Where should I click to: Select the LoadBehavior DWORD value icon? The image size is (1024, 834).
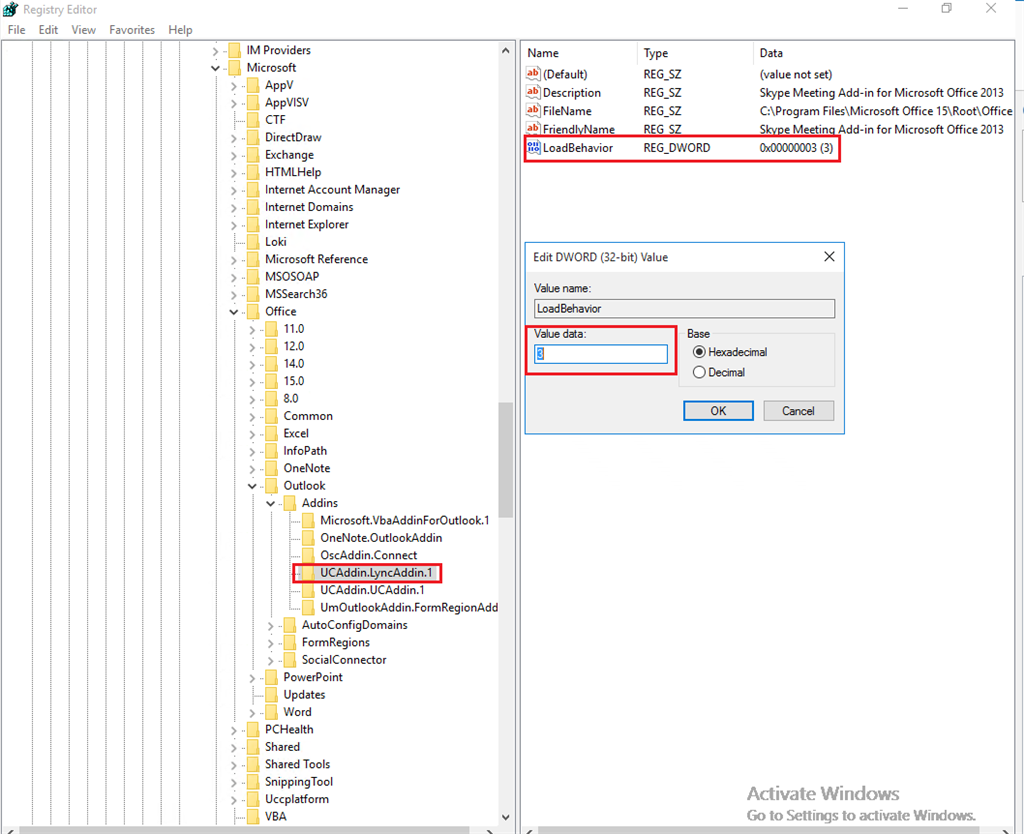[x=534, y=148]
